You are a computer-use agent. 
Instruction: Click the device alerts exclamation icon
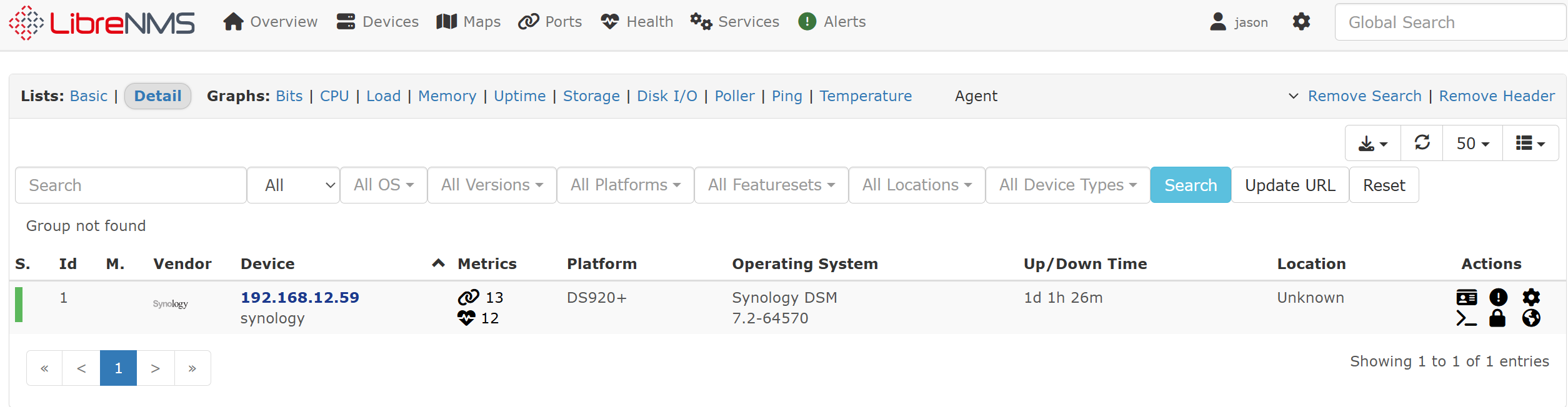click(x=1497, y=297)
